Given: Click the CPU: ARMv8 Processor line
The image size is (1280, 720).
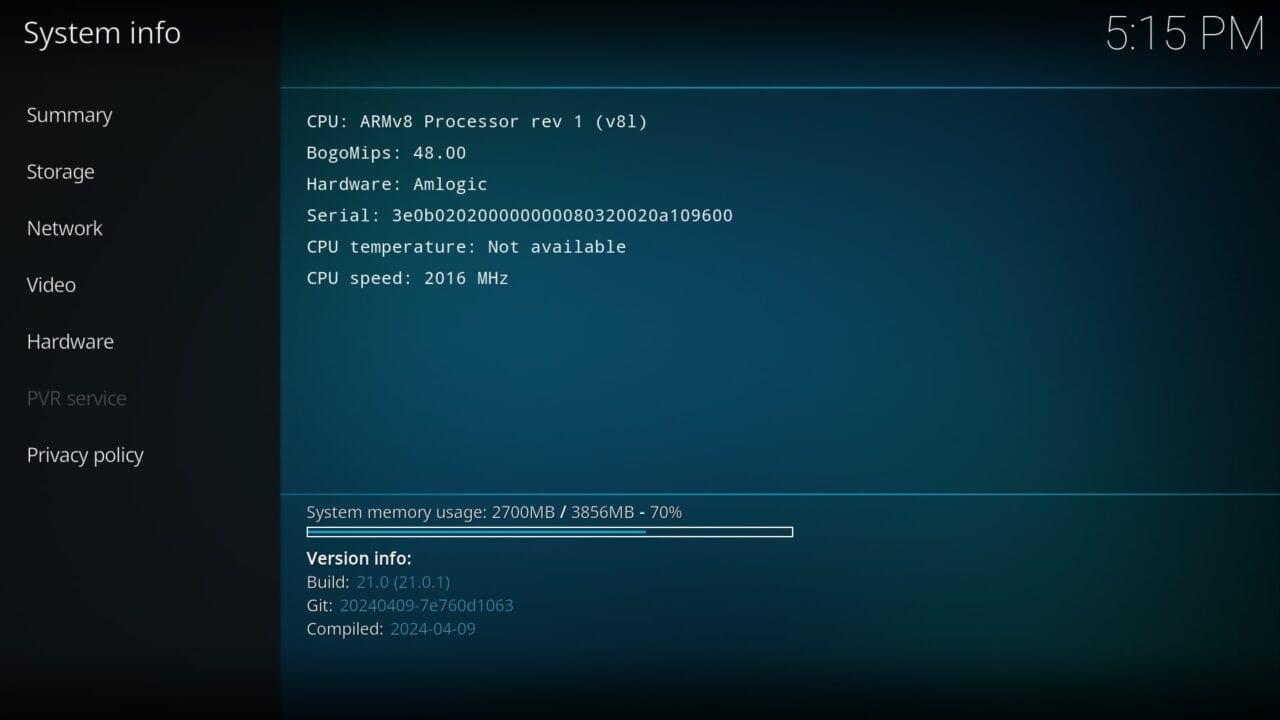Looking at the screenshot, I should tap(477, 122).
